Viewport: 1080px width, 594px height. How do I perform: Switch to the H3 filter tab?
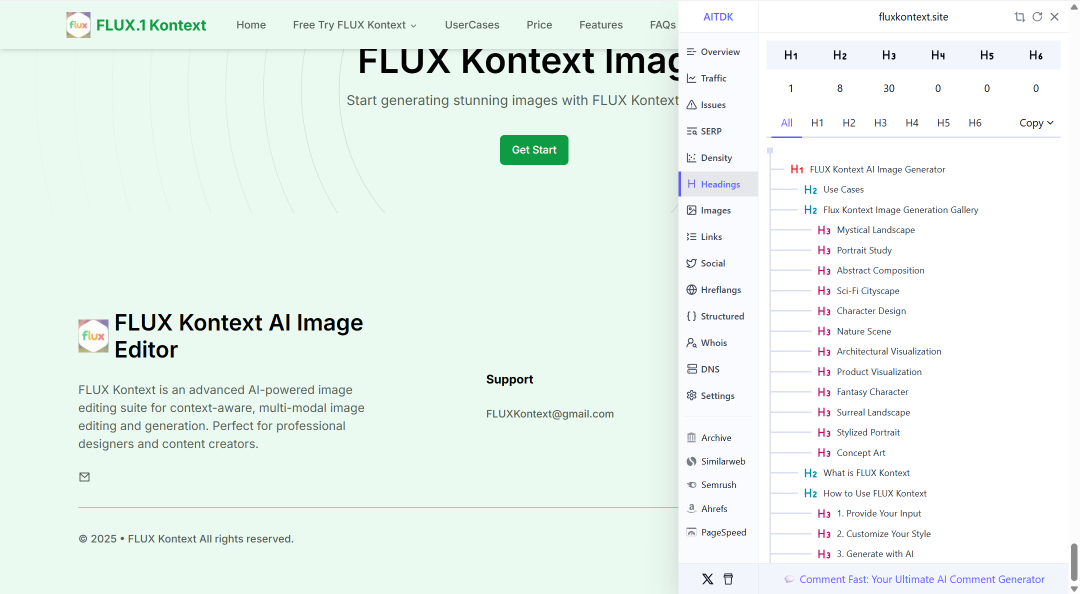(x=880, y=123)
